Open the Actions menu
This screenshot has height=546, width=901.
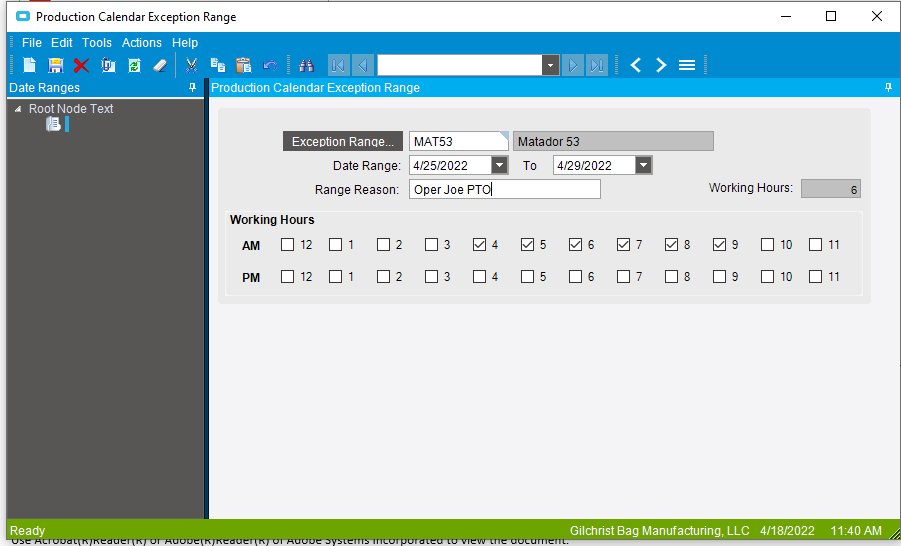141,43
